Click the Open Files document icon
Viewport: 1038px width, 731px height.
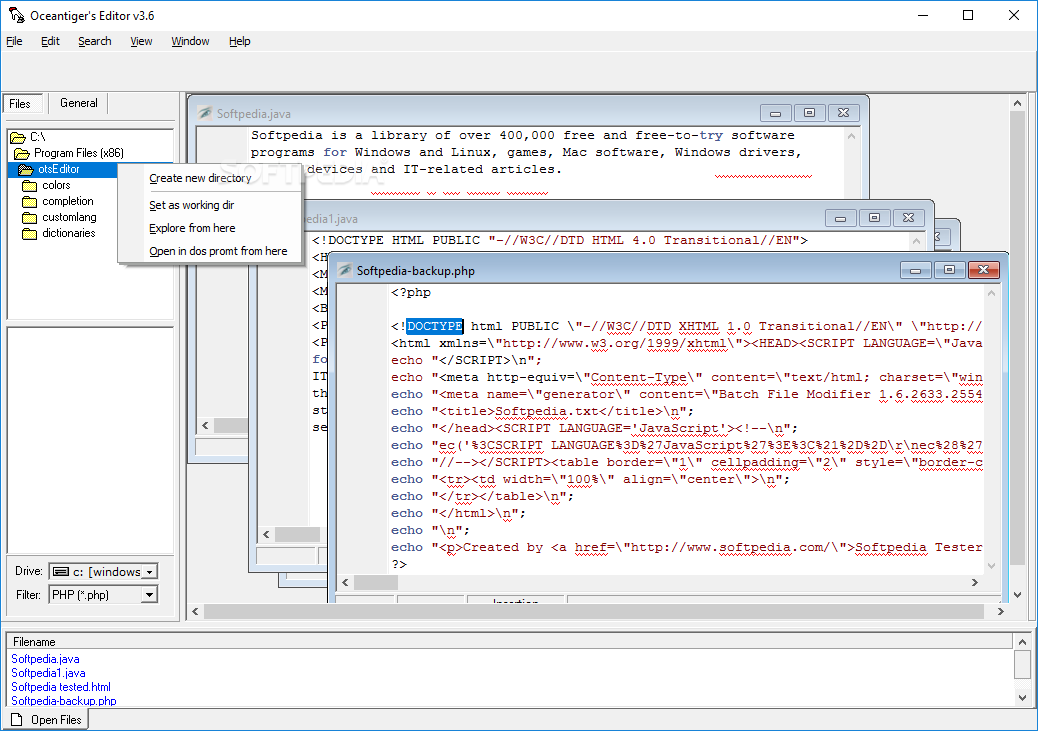(x=17, y=720)
